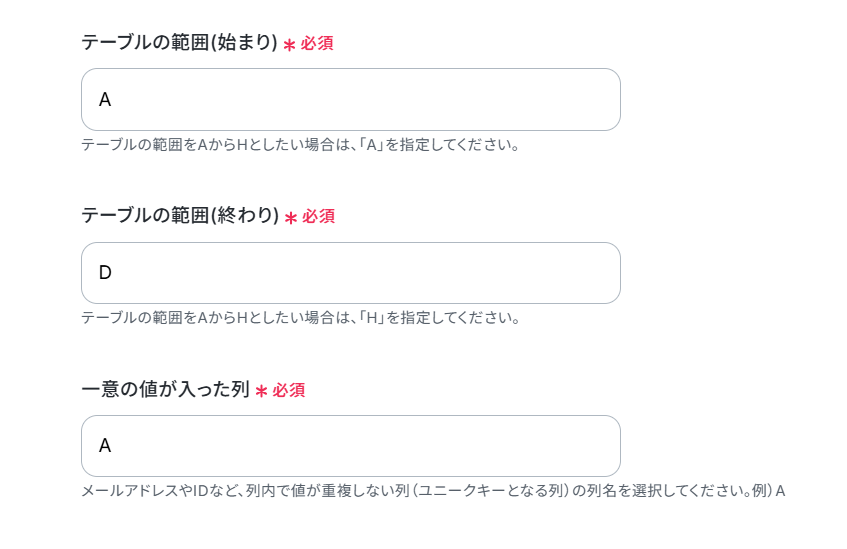Click the テーブルの範囲(終わり) field label
Screen dimensions: 847x549
click(x=180, y=216)
